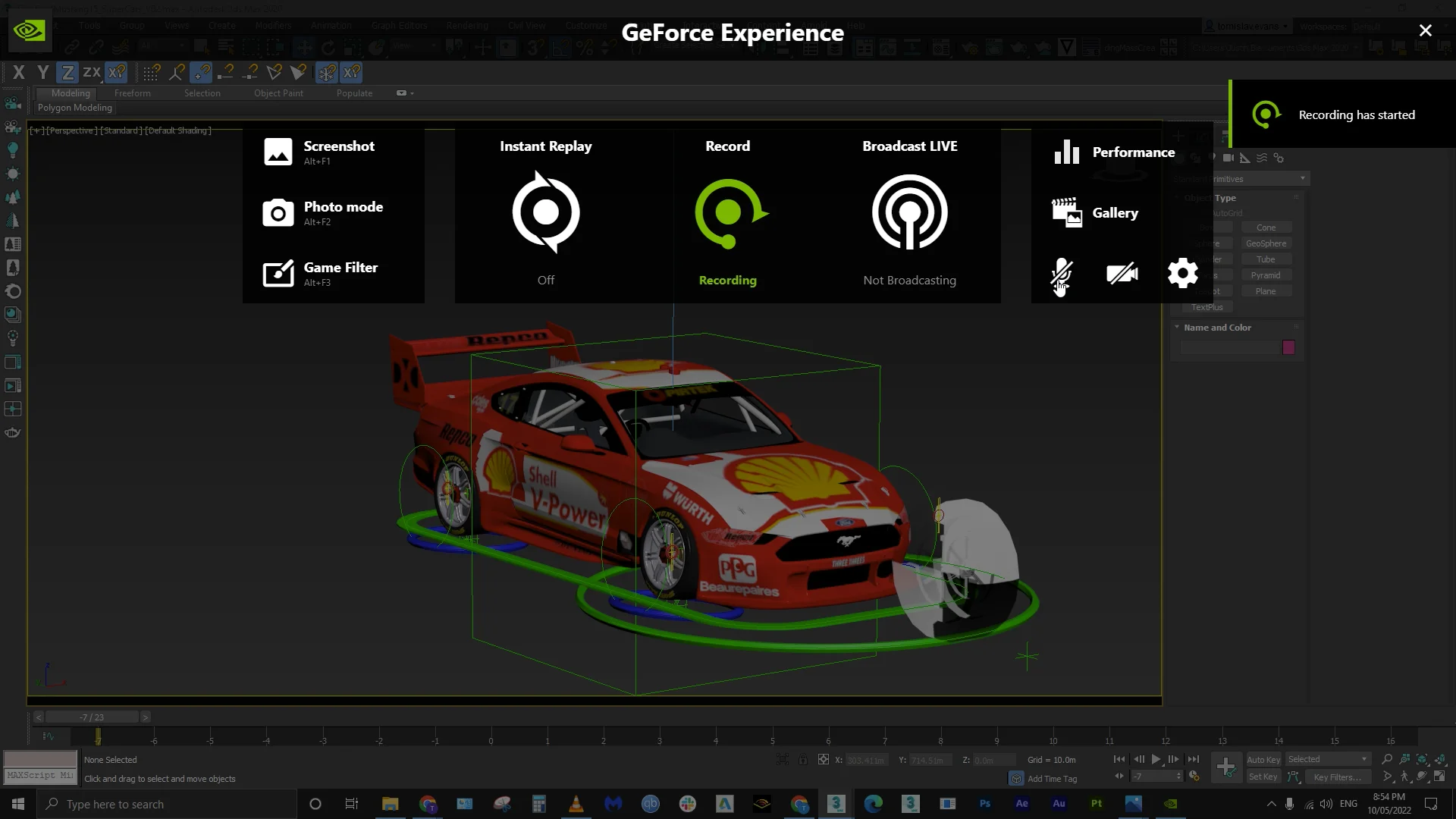Open After Effects from the taskbar

(1021, 804)
